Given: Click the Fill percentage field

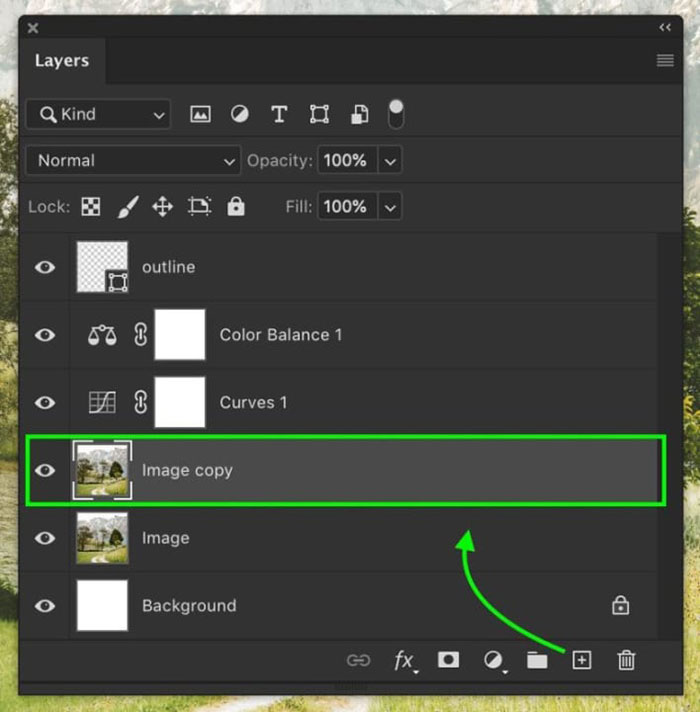Looking at the screenshot, I should 344,207.
